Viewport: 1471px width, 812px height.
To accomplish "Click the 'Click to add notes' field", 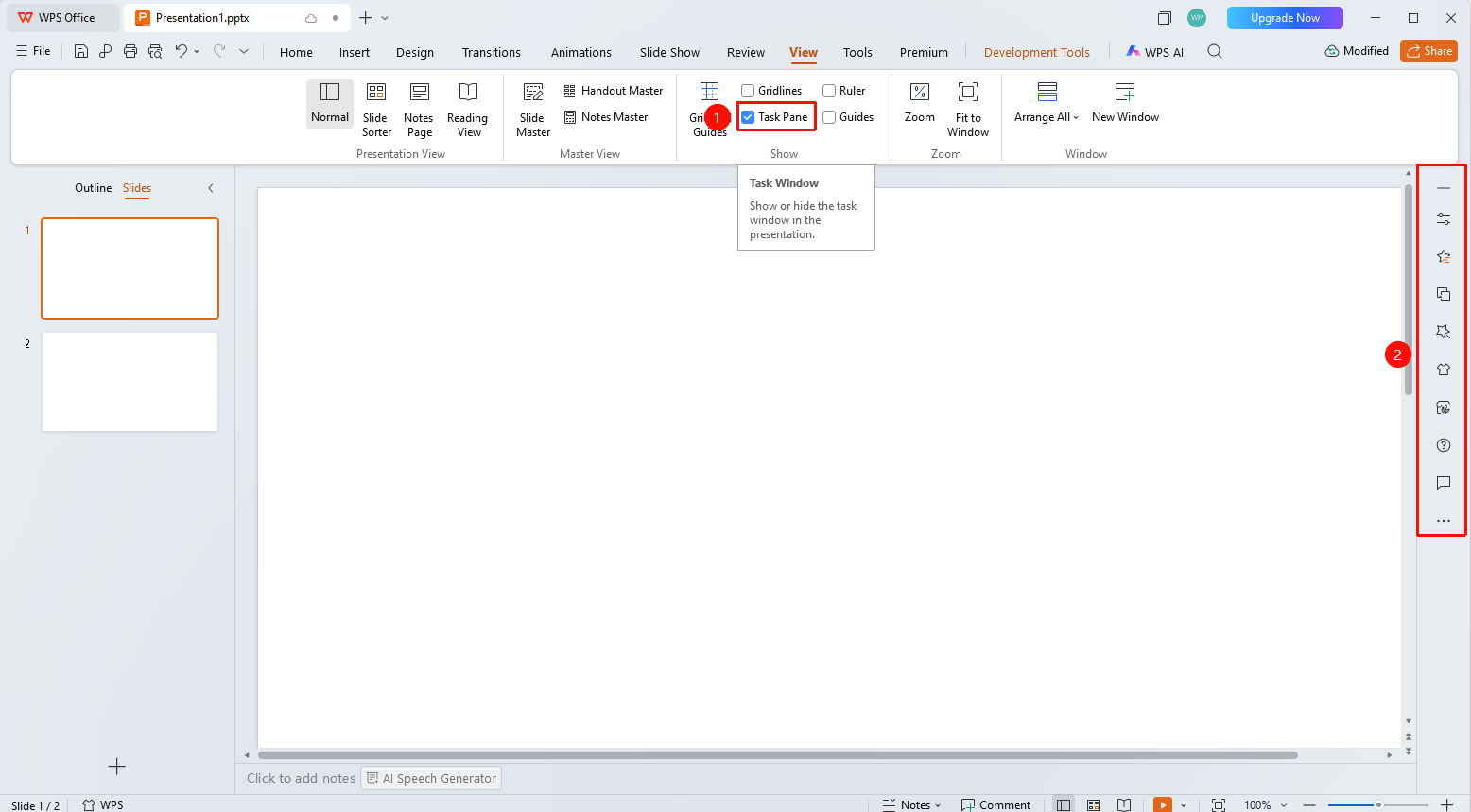I will (301, 778).
